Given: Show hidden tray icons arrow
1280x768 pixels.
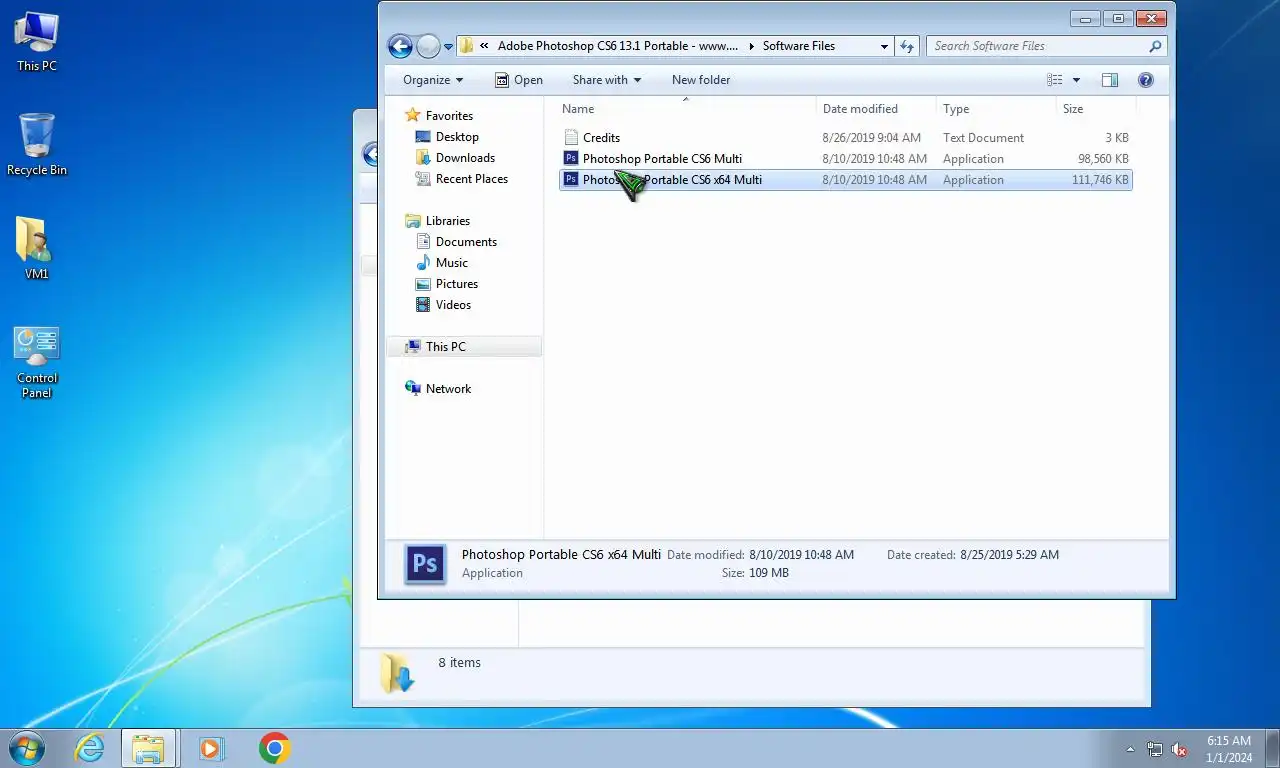Looking at the screenshot, I should coord(1131,749).
